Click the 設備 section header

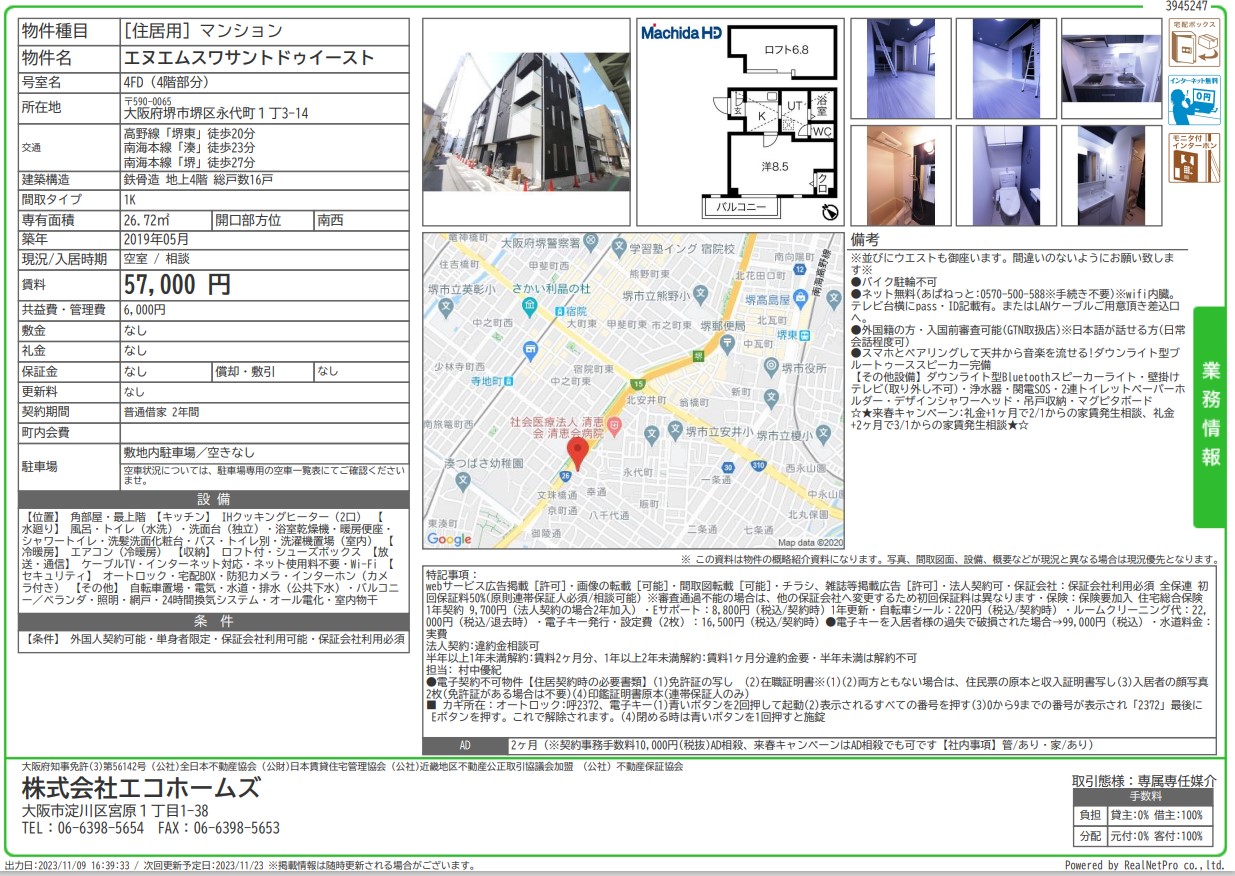tap(214, 499)
